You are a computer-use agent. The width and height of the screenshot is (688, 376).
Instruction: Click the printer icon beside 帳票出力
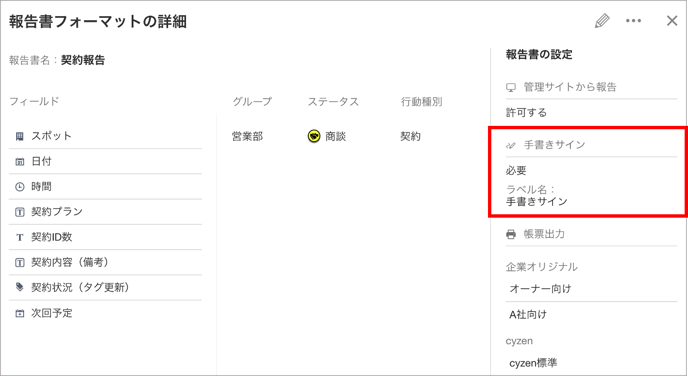[x=511, y=234]
